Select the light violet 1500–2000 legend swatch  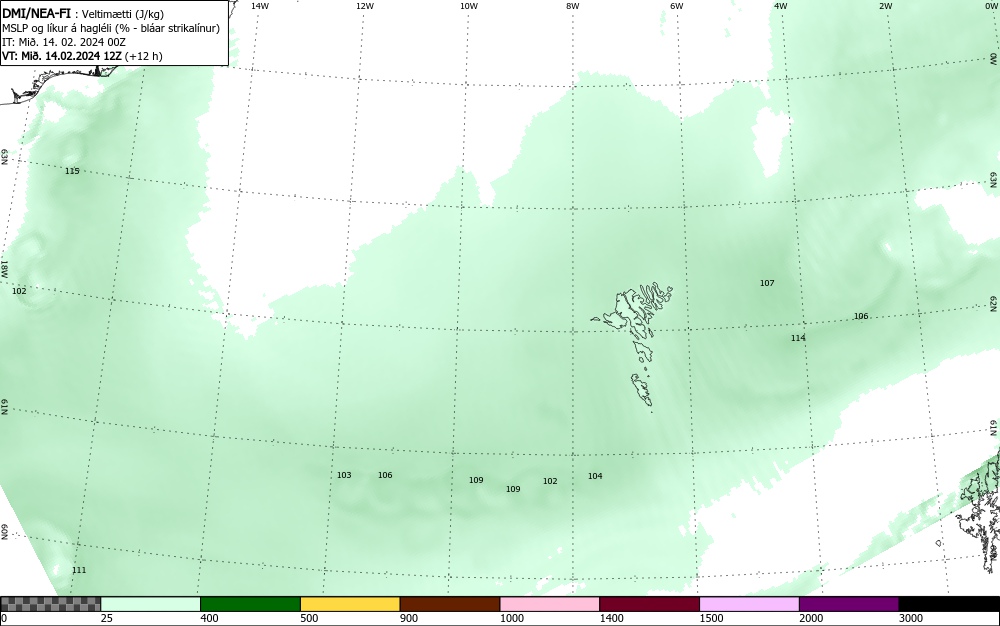click(749, 604)
